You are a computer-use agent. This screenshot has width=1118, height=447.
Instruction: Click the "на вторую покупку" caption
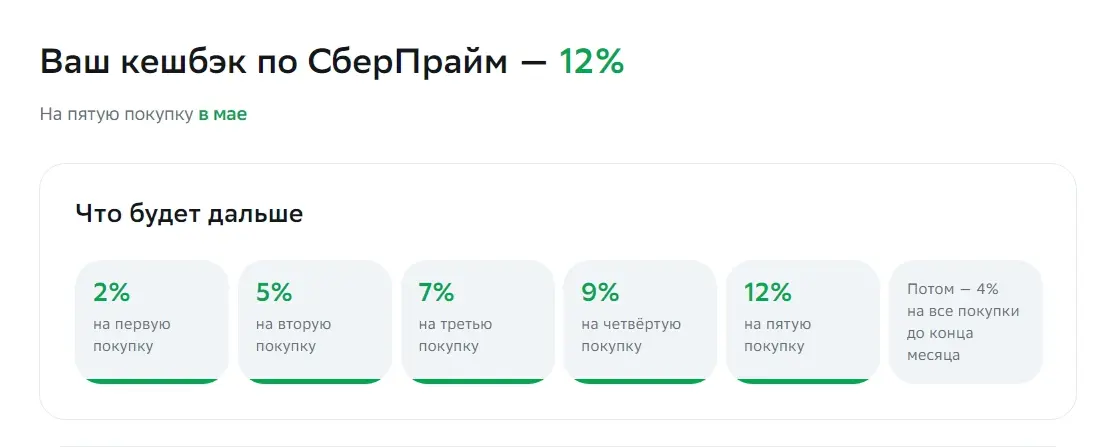[293, 335]
